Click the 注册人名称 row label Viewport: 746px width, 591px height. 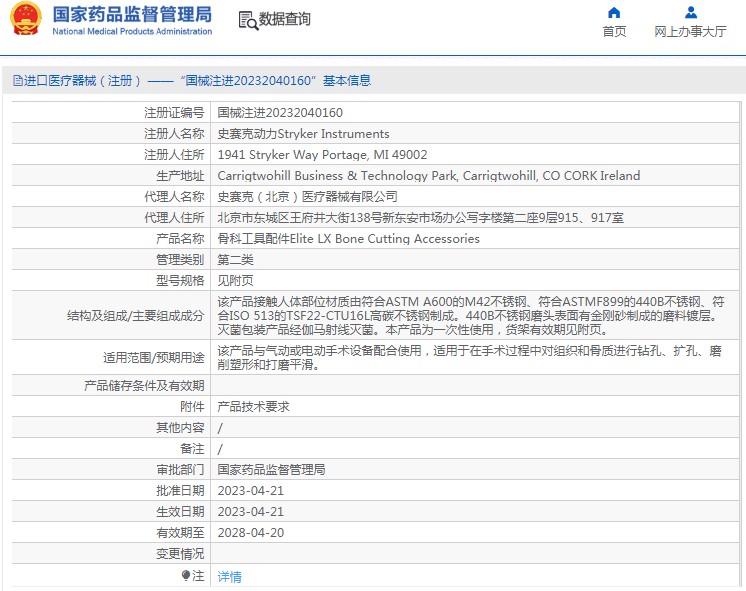pyautogui.click(x=174, y=134)
